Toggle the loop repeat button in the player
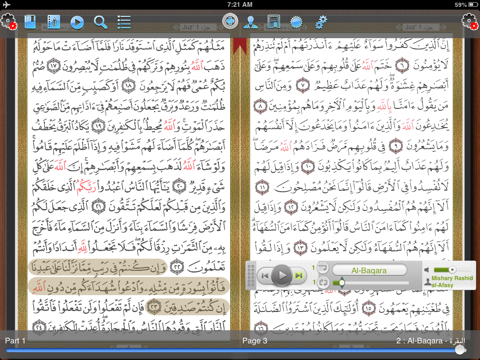 pos(323,282)
